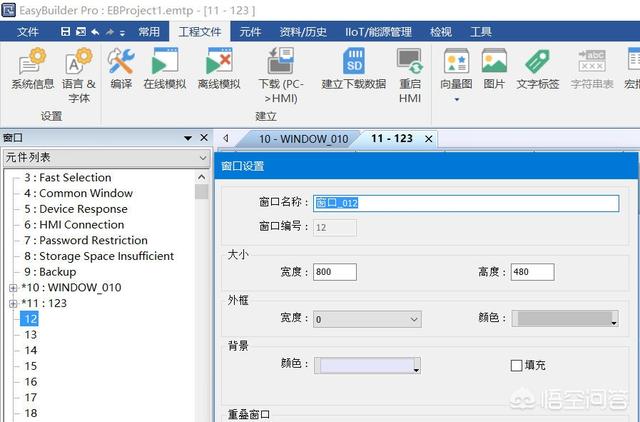640x422 pixels.
Task: Select window 12 in the list
Action: (x=30, y=319)
